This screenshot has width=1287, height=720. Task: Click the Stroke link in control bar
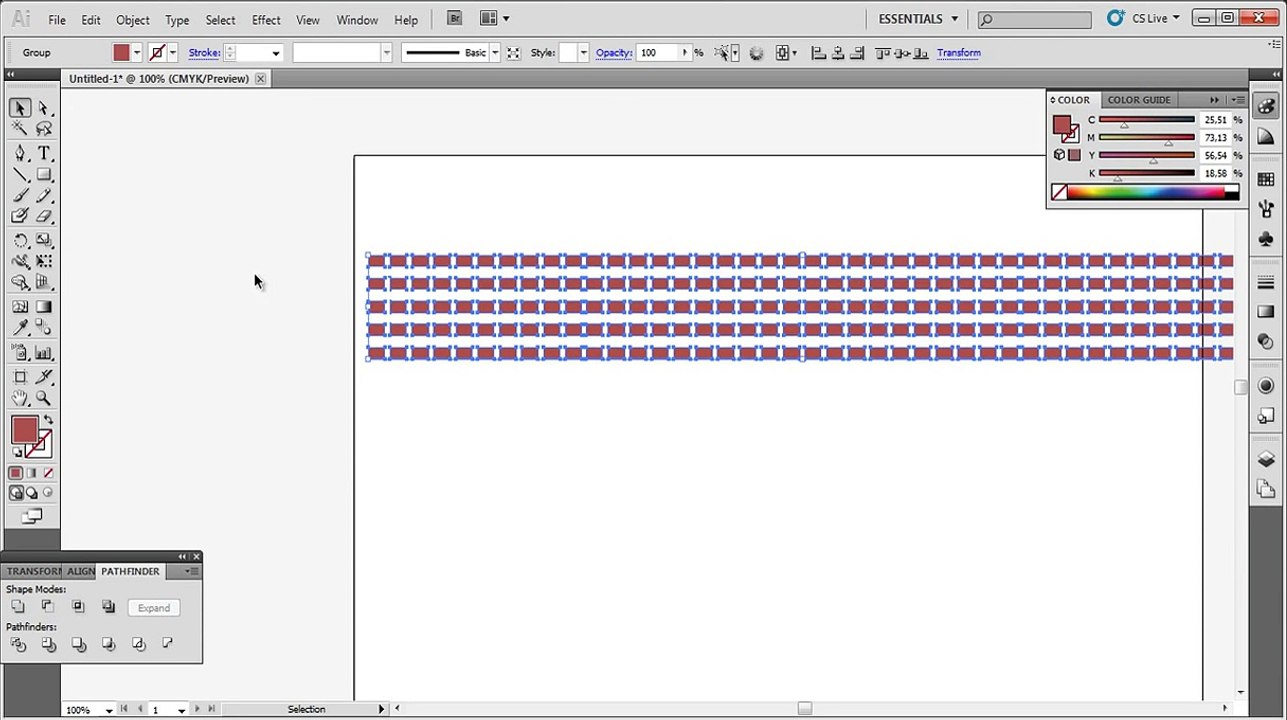click(204, 53)
